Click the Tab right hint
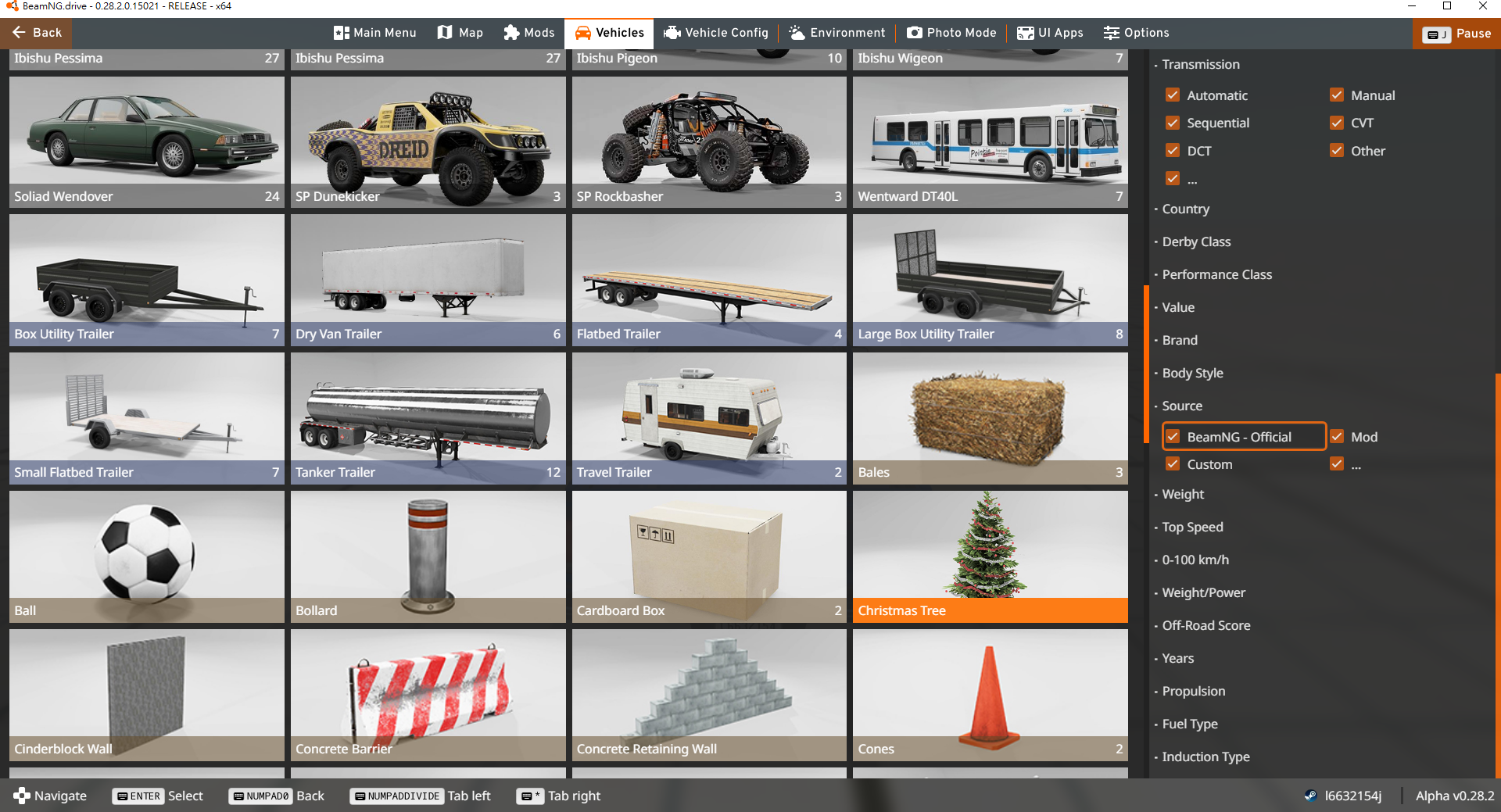This screenshot has width=1501, height=812. coord(559,796)
